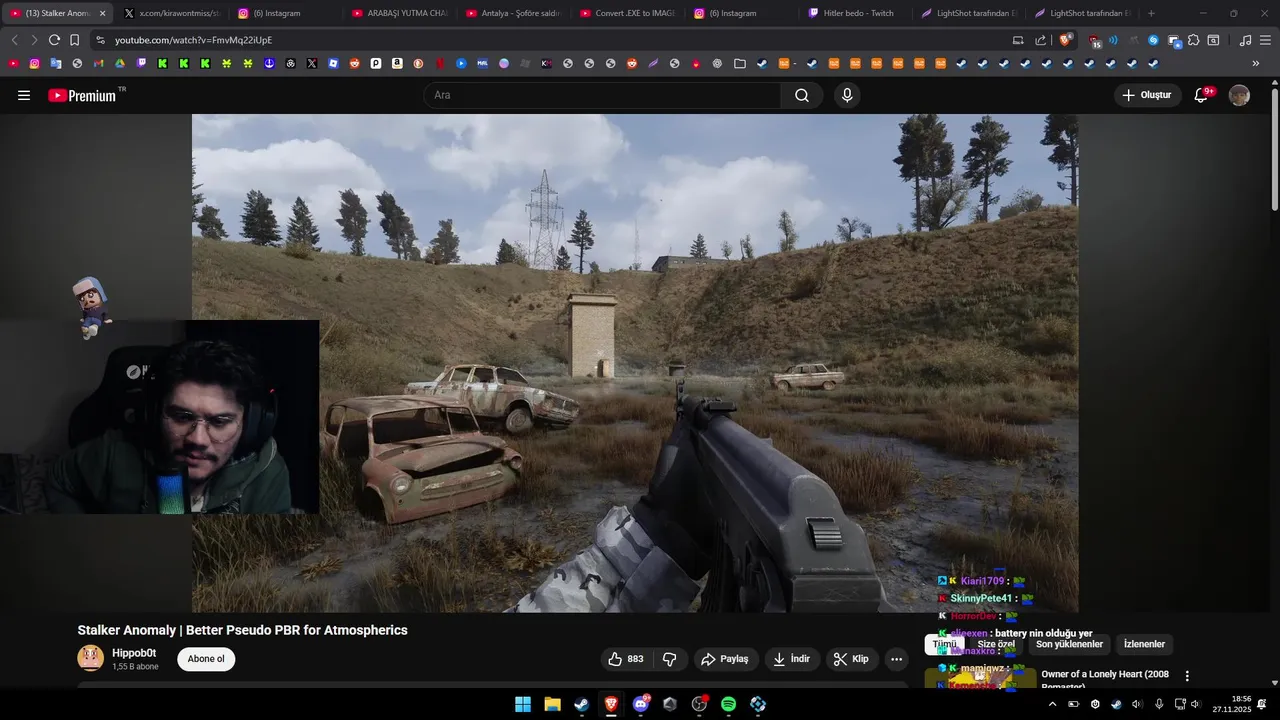This screenshot has width=1280, height=720.
Task: Bookmark this page icon in toolbar
Action: point(74,40)
